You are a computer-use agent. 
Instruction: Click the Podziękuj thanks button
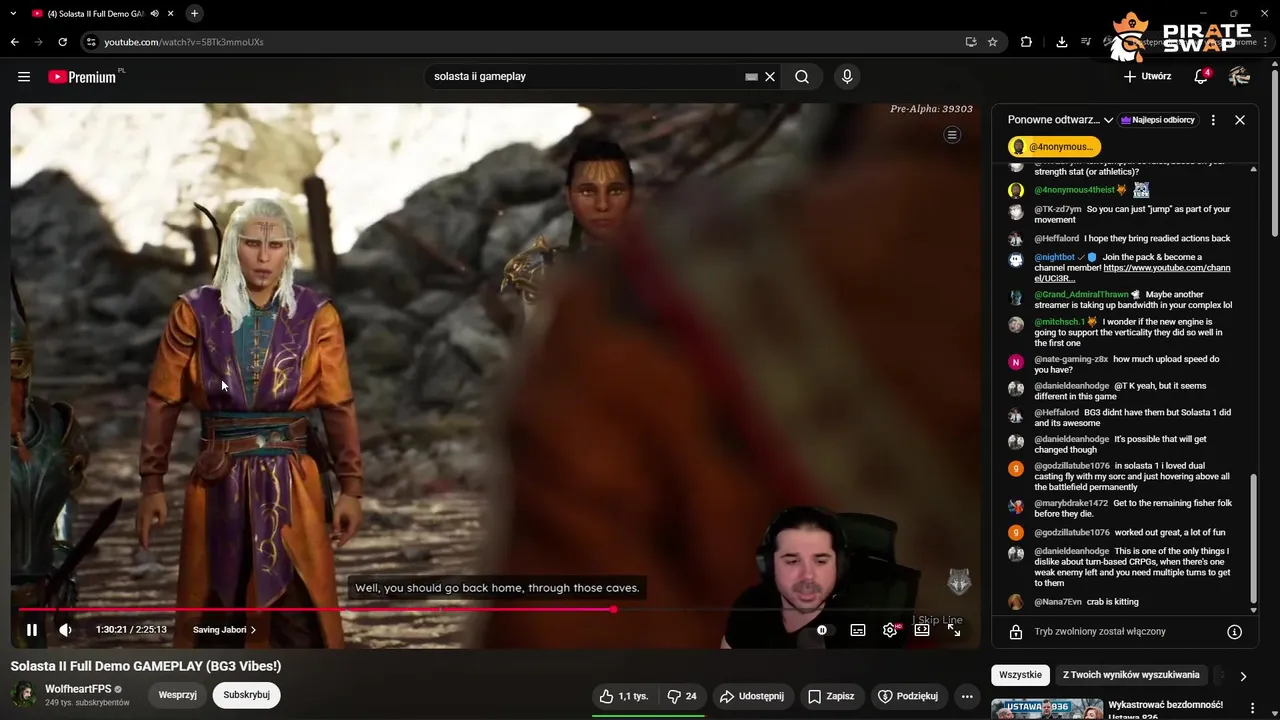(908, 696)
